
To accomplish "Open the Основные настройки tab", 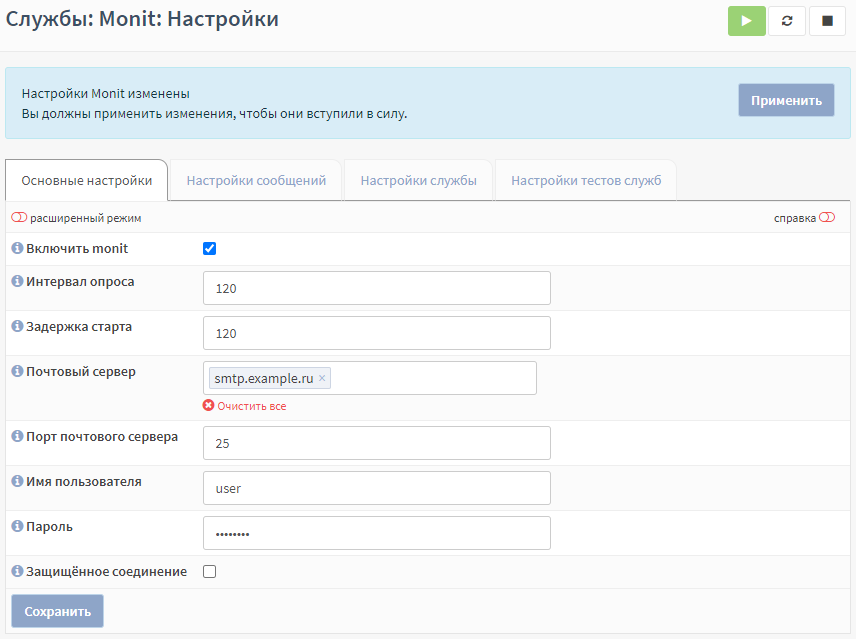I will coord(87,181).
